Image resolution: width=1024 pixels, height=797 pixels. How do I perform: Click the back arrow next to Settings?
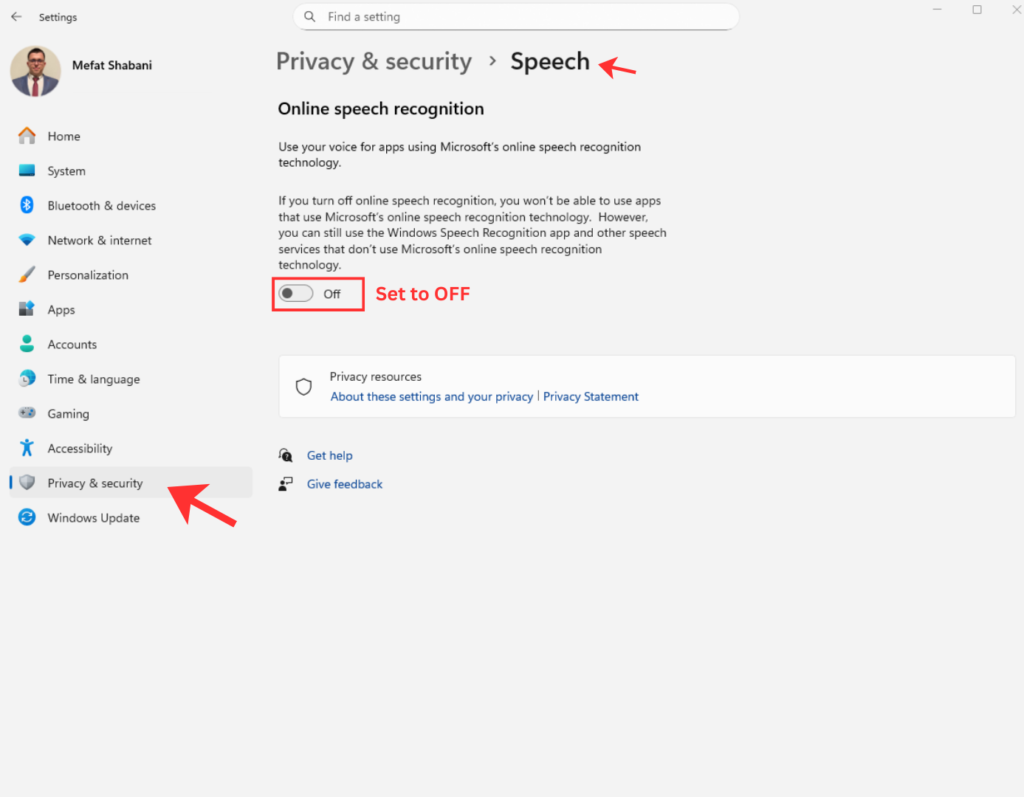[16, 17]
